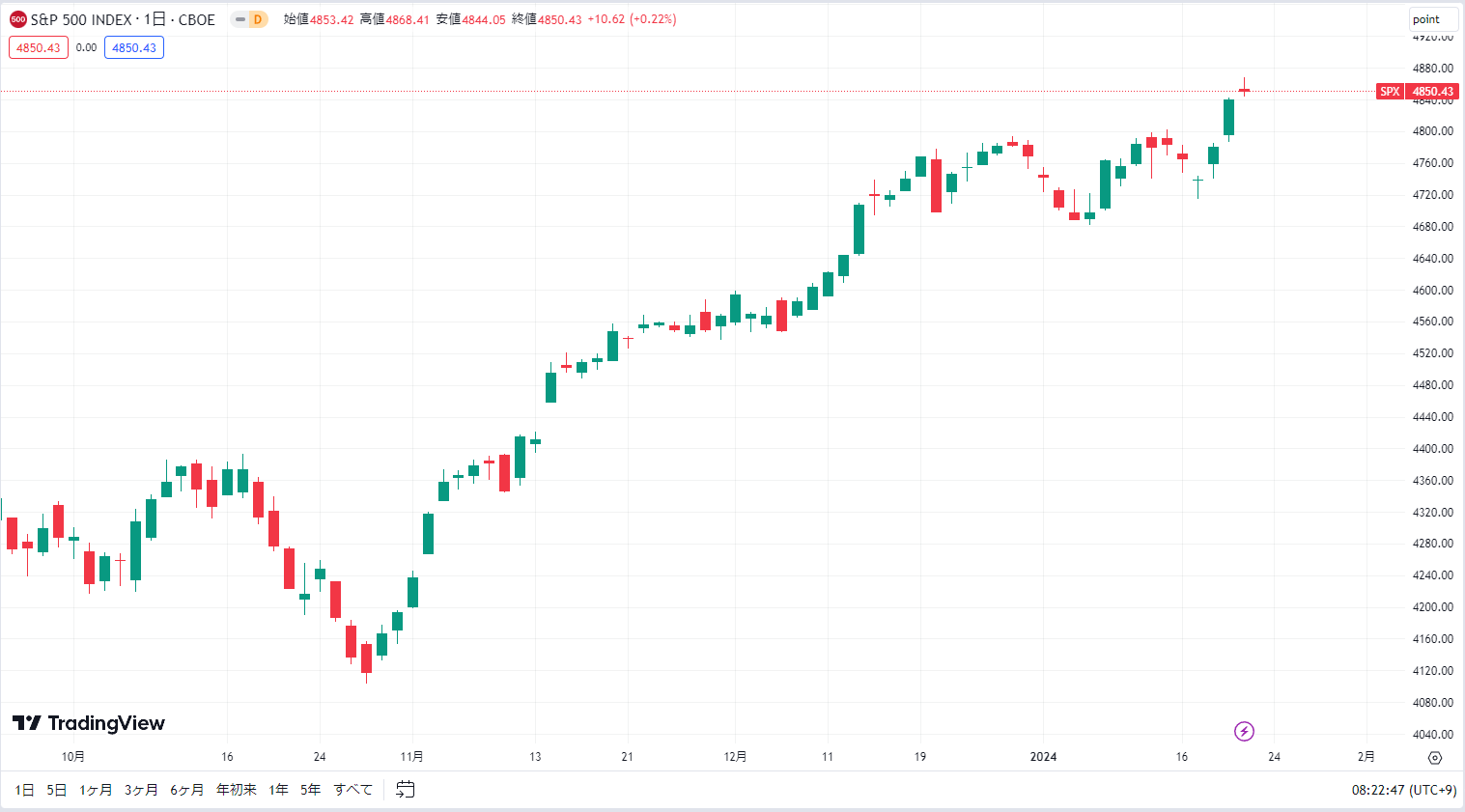Image resolution: width=1465 pixels, height=812 pixels.
Task: Click the 4120.00 price axis label
Action: 1432,671
